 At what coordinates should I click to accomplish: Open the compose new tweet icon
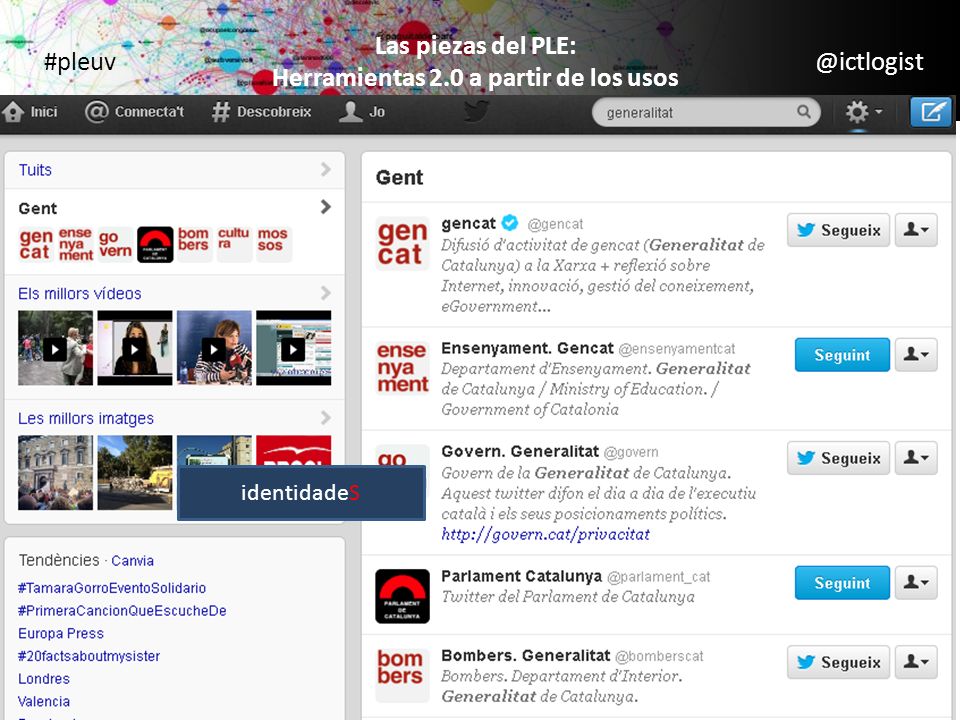click(x=931, y=112)
